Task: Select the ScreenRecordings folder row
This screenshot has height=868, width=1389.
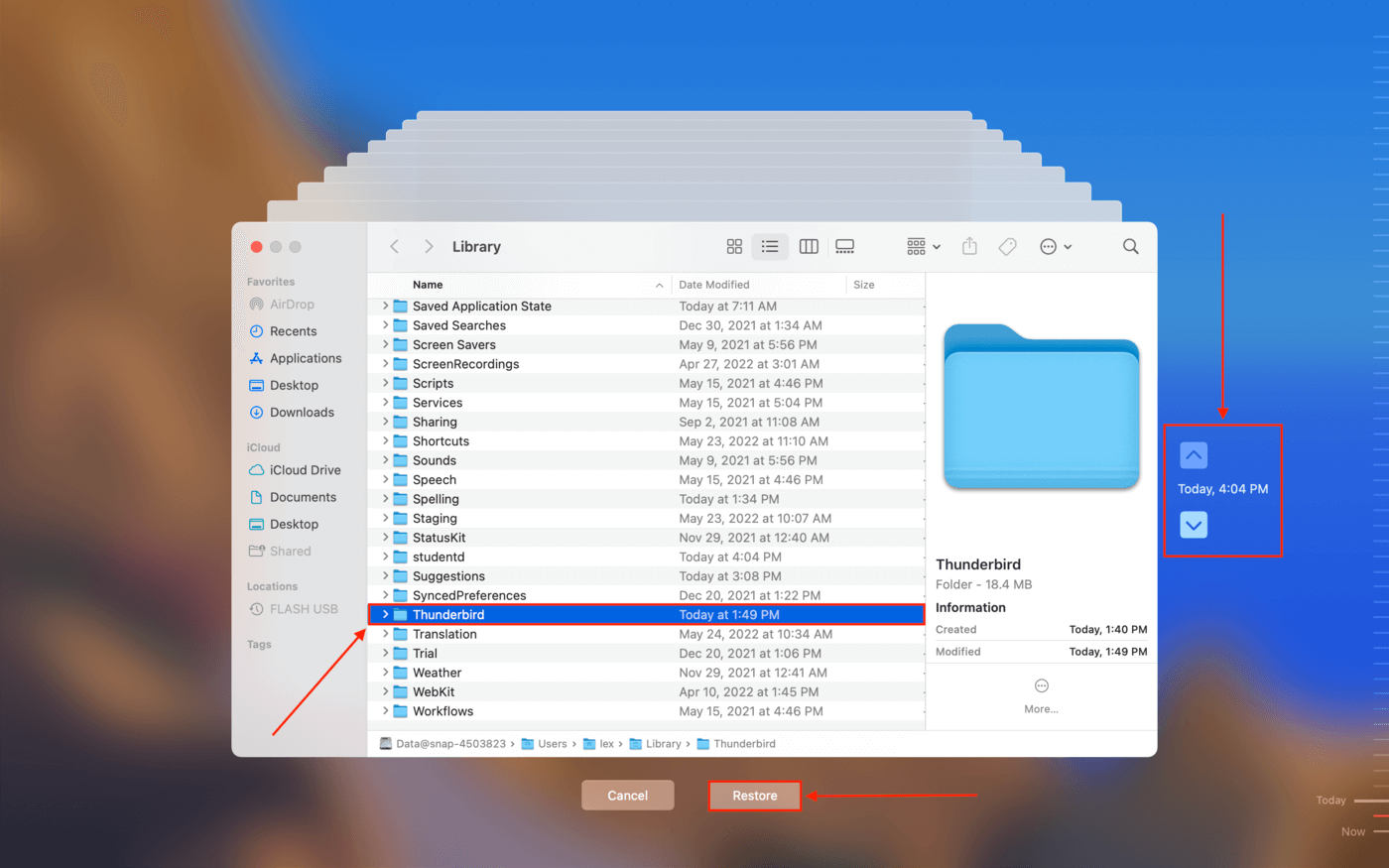Action: point(646,364)
